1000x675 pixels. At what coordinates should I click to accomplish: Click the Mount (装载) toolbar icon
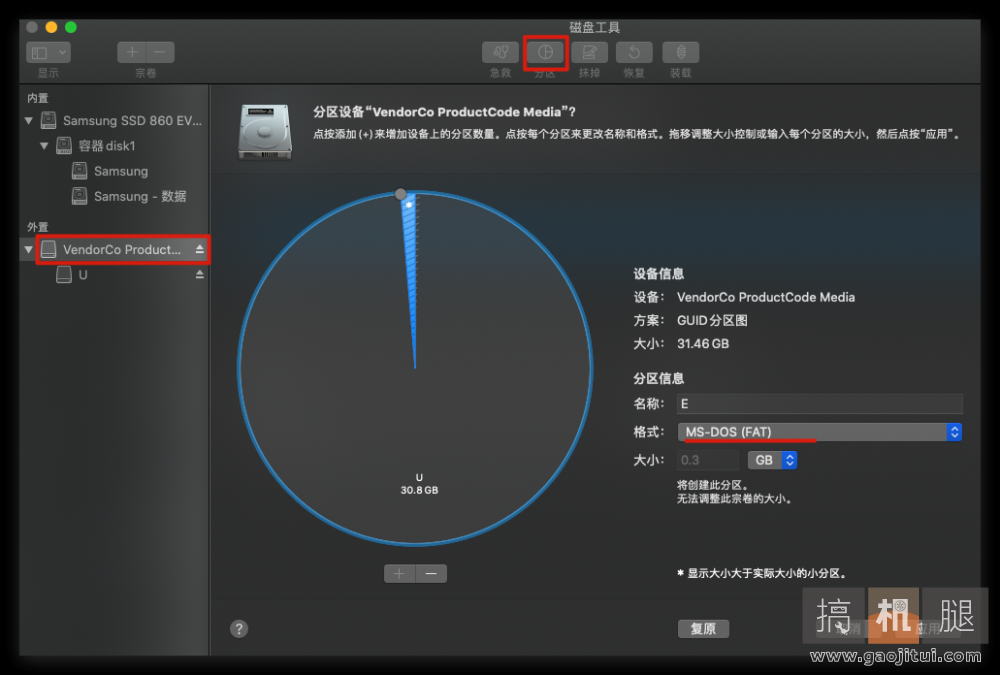680,52
